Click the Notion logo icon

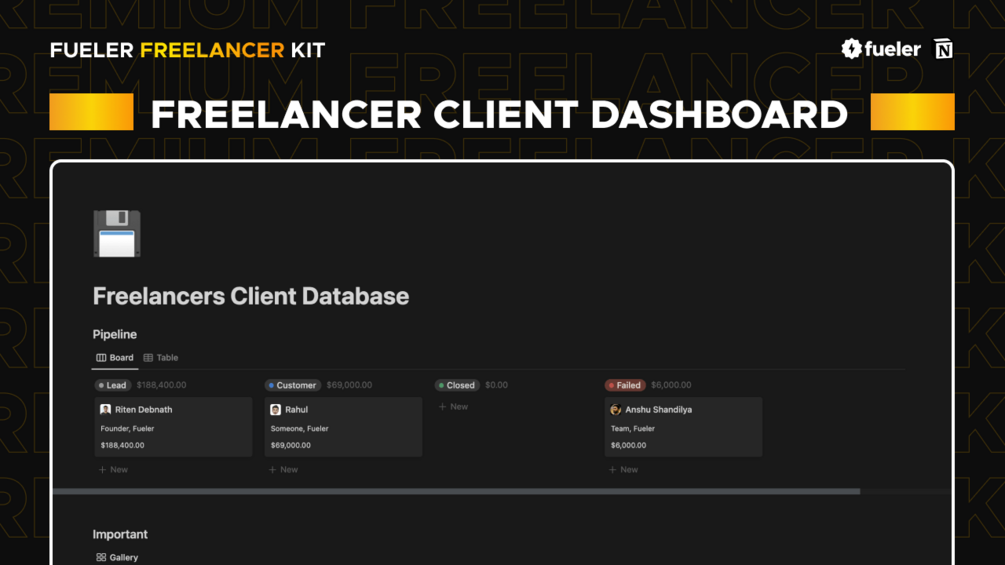coord(943,49)
